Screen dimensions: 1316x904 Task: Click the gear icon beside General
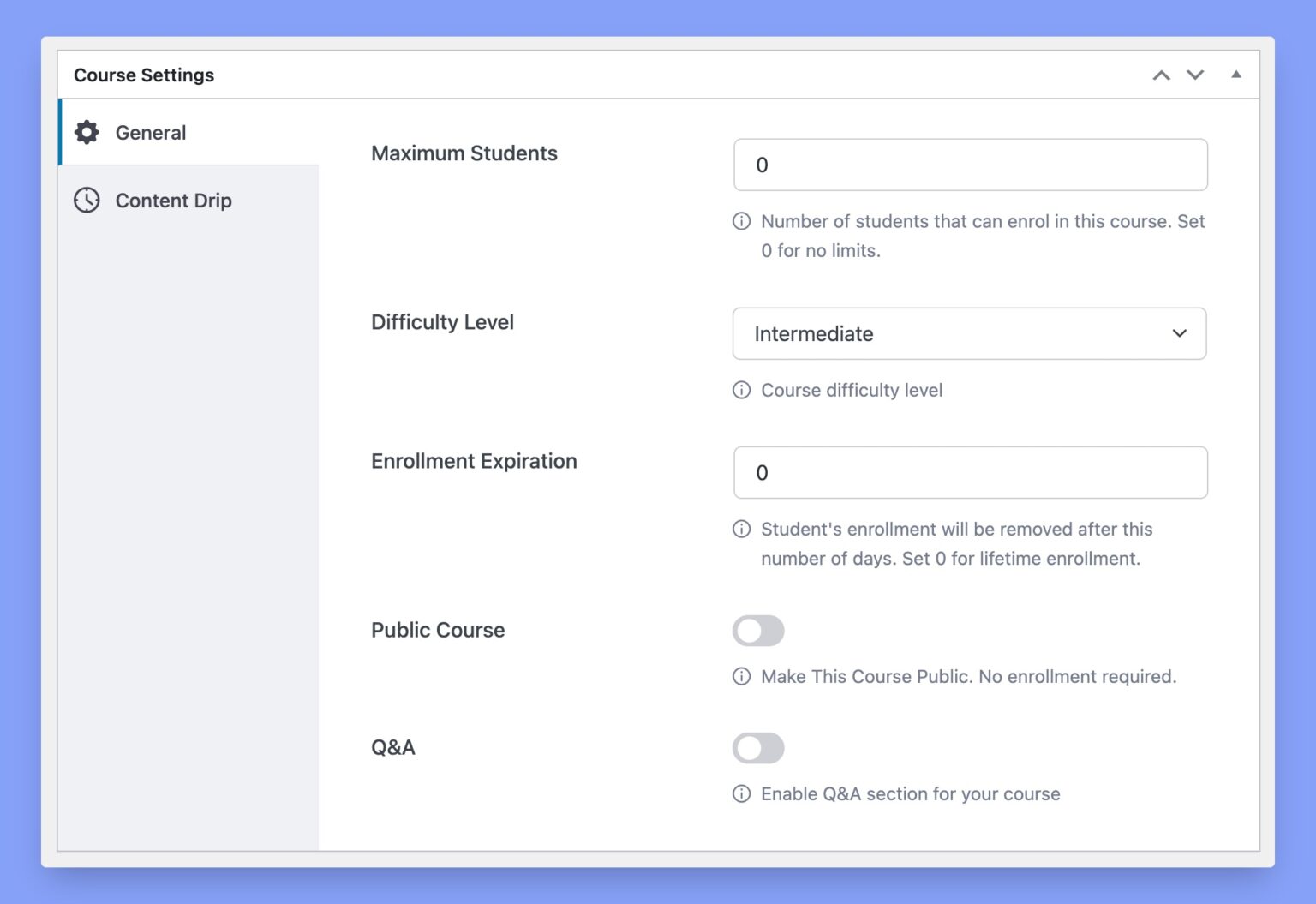[x=87, y=132]
